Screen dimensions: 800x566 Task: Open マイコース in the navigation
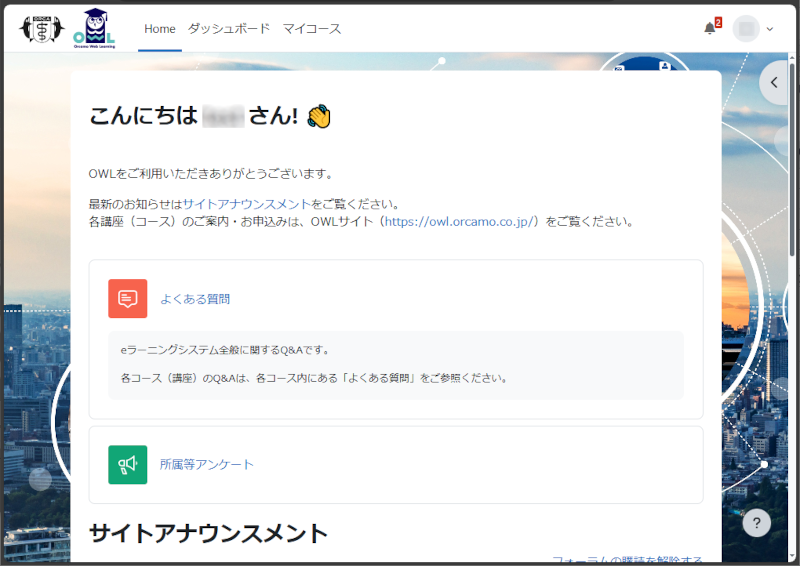pyautogui.click(x=312, y=29)
